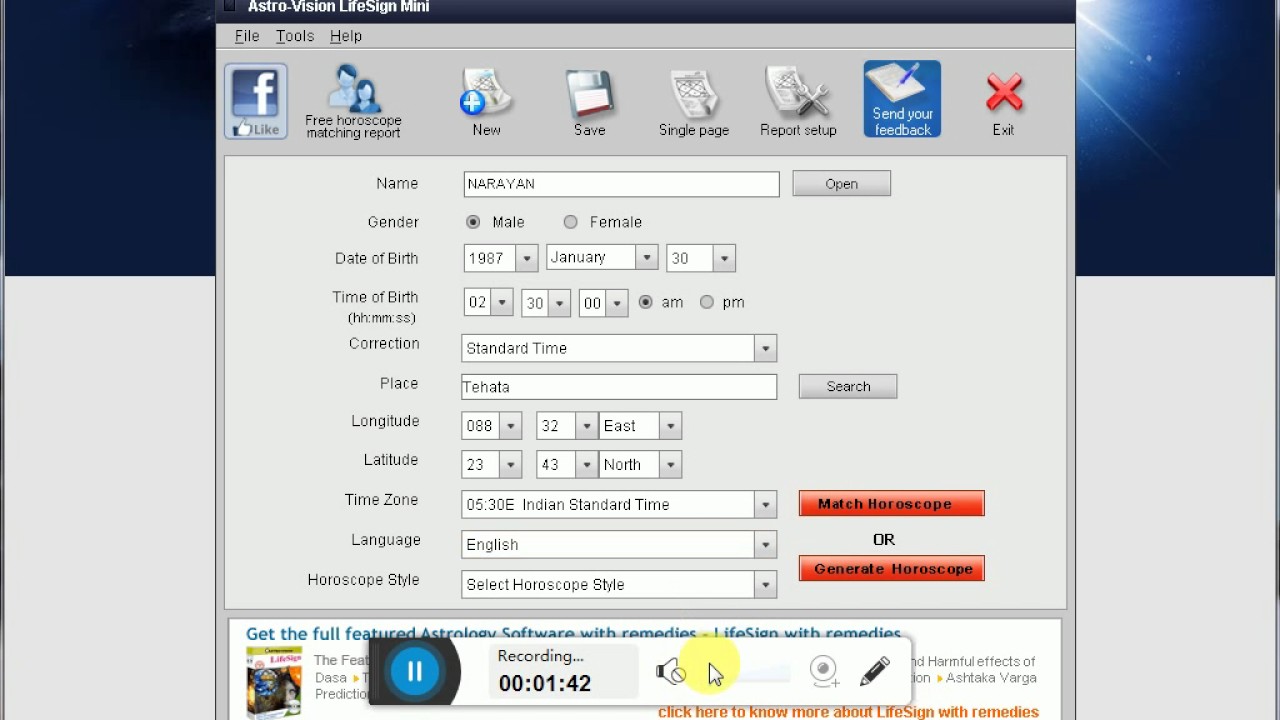Select the recorder pencil annotation tool

point(874,671)
